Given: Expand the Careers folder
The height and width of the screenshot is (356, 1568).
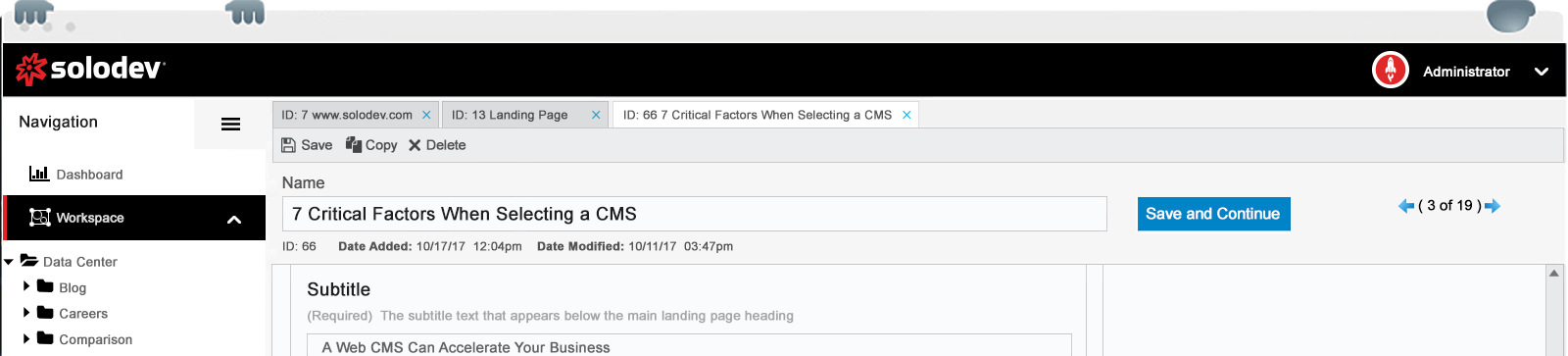Looking at the screenshot, I should coord(26,312).
